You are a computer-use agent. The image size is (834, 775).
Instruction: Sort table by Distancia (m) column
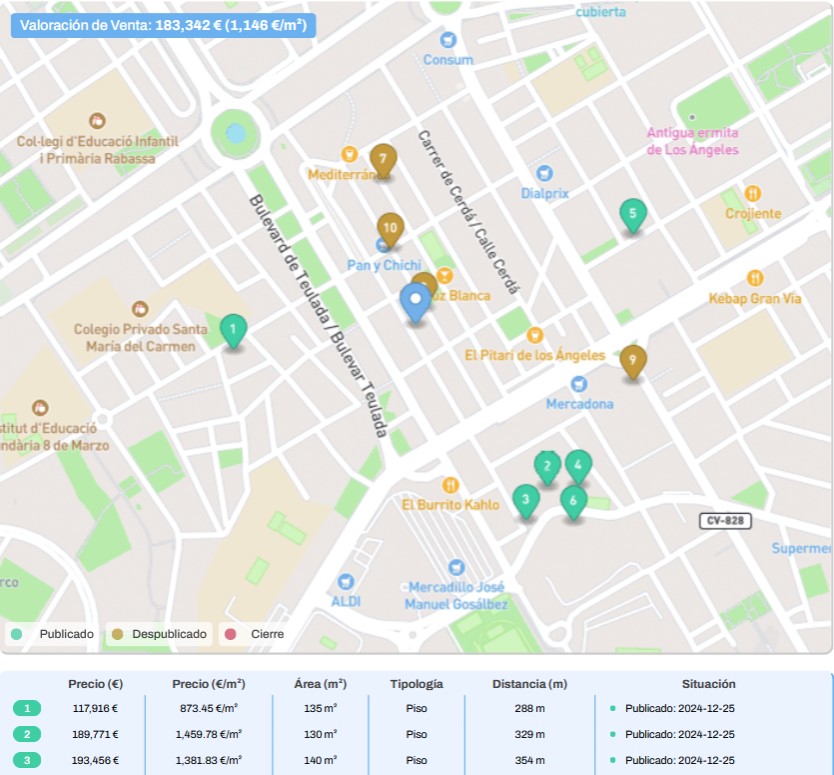pos(529,684)
